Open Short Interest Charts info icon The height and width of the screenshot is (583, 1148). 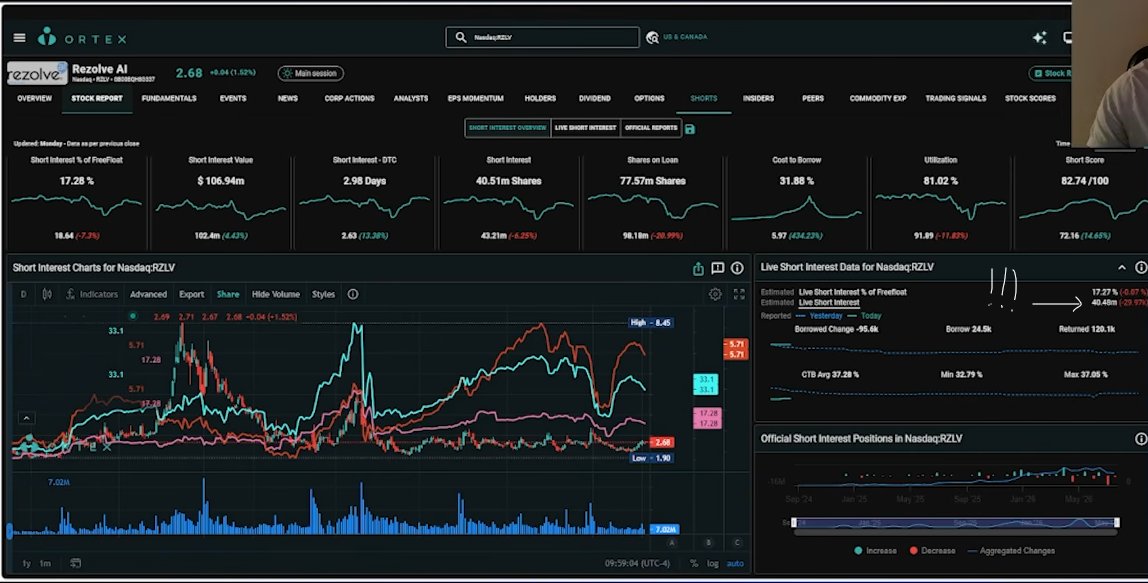(x=737, y=268)
